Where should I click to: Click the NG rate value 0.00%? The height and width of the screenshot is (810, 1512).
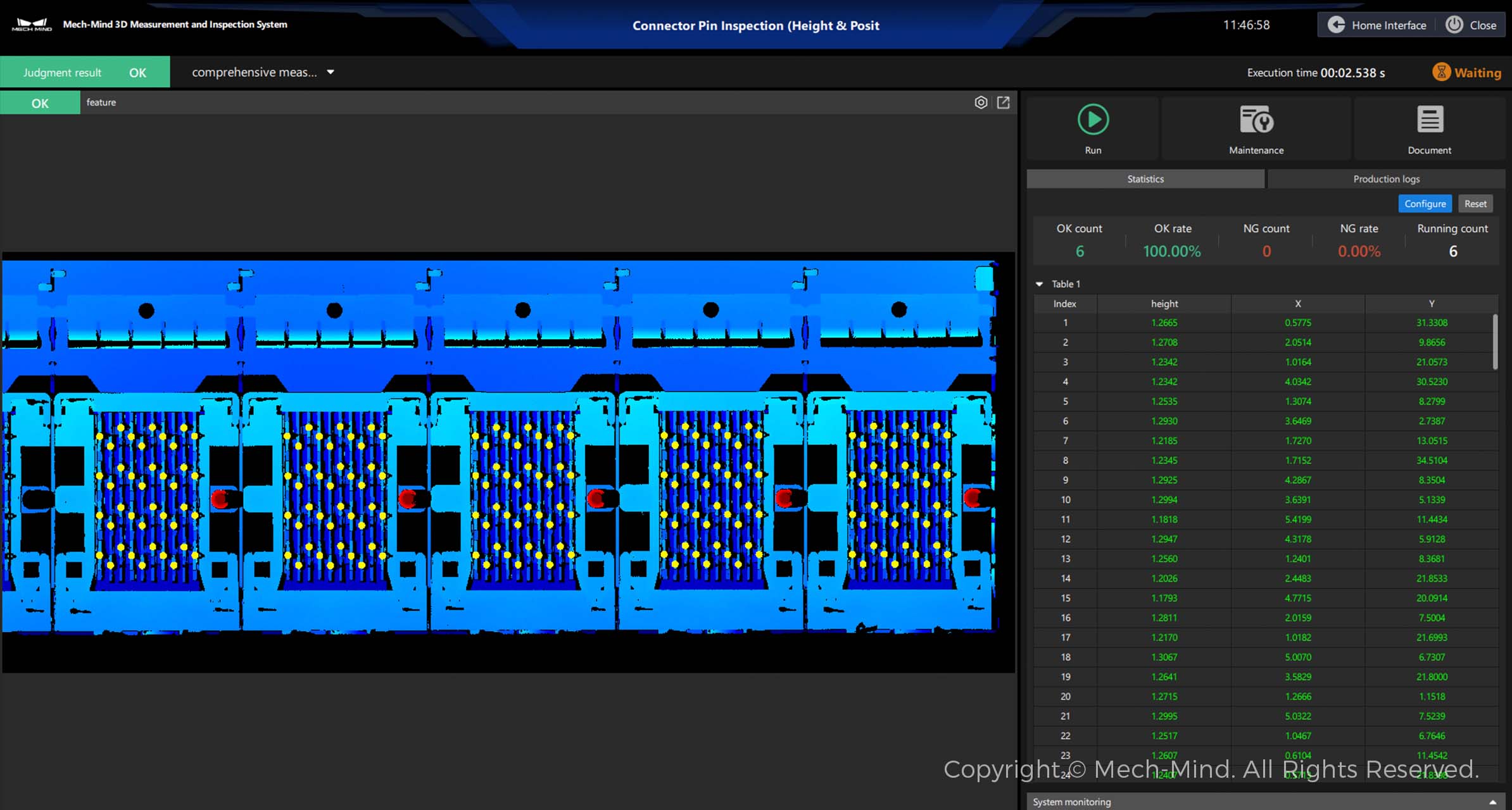click(1359, 251)
